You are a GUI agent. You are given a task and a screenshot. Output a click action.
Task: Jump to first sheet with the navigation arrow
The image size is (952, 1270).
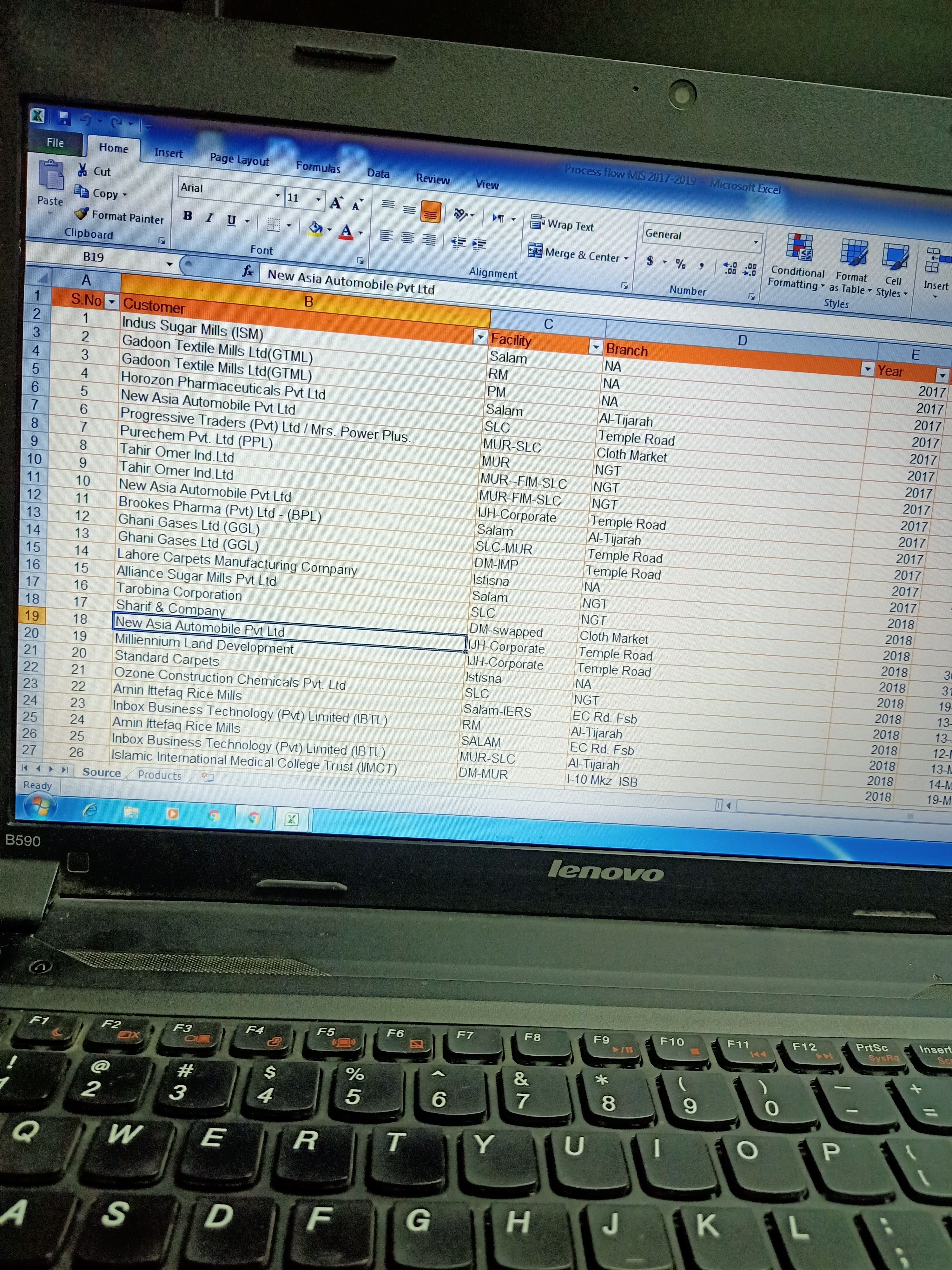(24, 768)
